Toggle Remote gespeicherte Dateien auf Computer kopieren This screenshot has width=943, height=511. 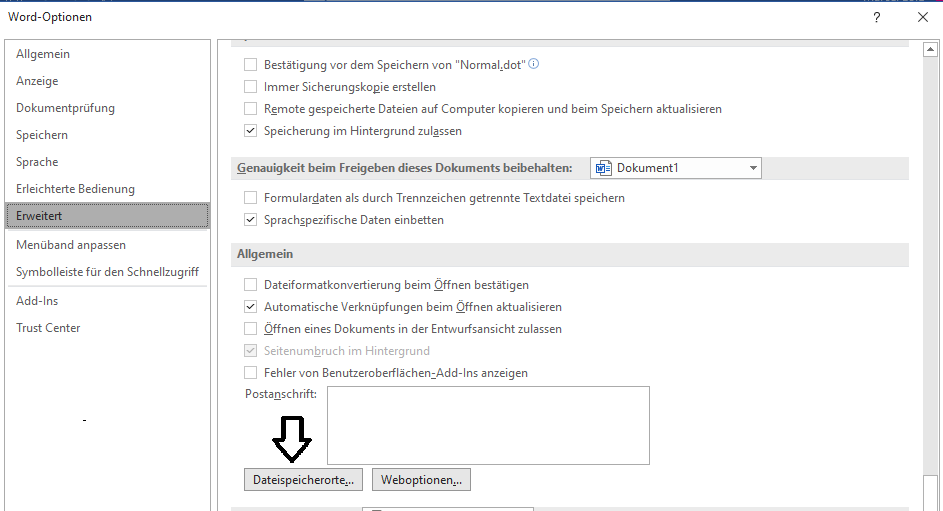coord(250,109)
